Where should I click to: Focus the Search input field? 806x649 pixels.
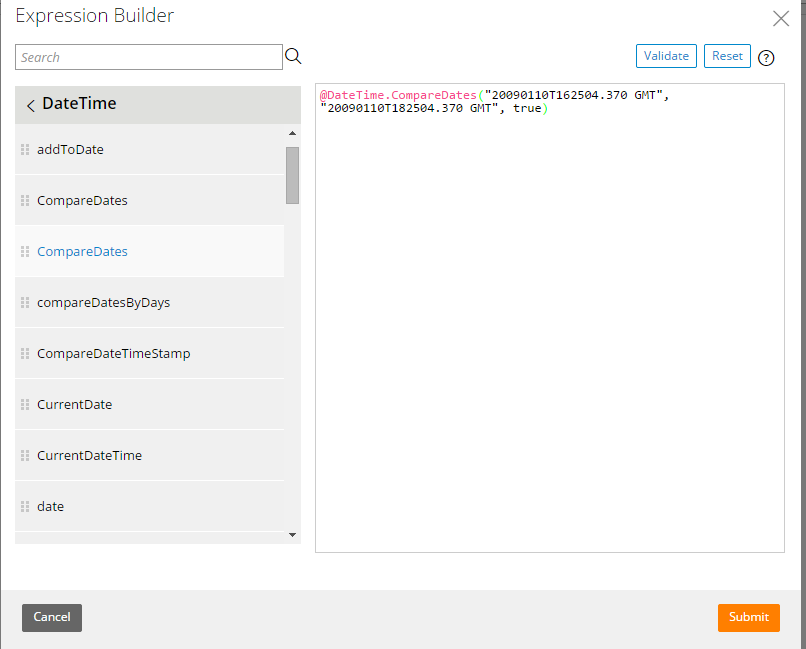click(149, 57)
